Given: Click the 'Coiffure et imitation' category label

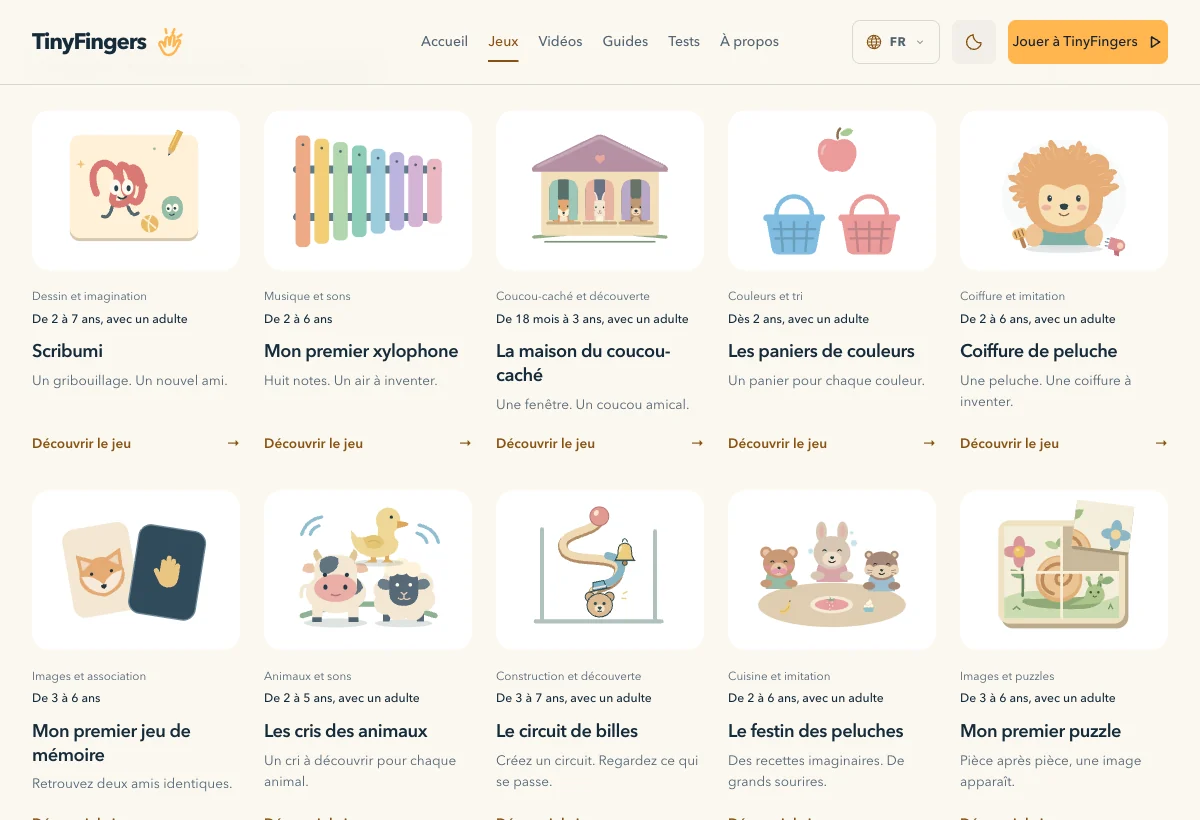Looking at the screenshot, I should coord(1012,296).
